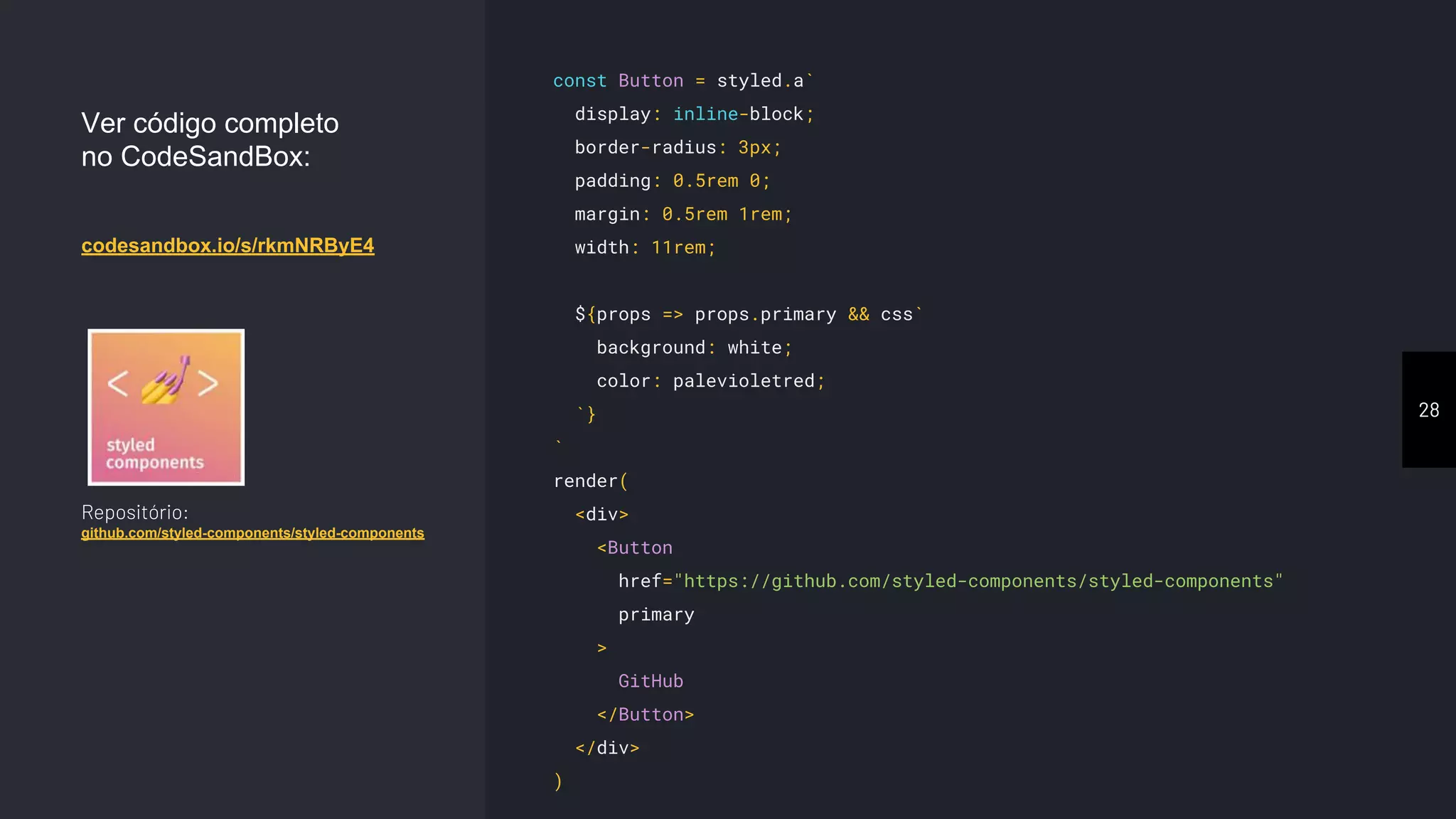Screen dimensions: 1456x819
Task: Click the styled components logo image
Action: click(x=166, y=407)
